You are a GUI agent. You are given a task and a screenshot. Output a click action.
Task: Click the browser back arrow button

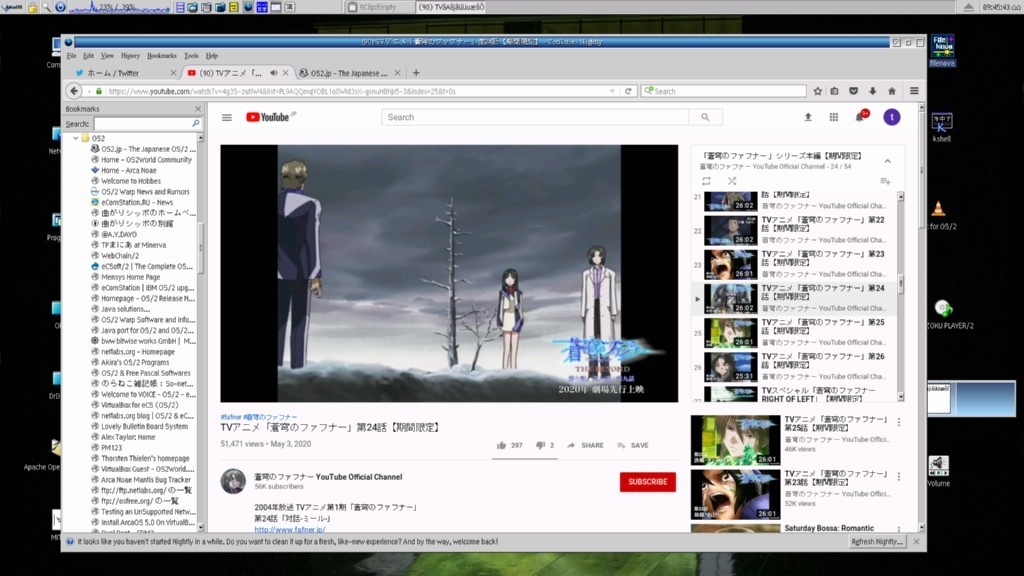coord(74,91)
